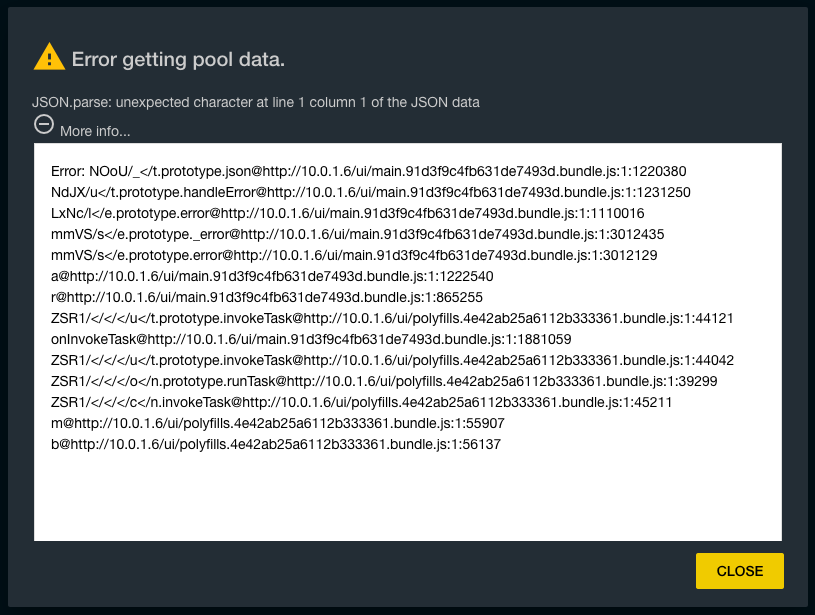Click the CLOSE button

click(x=739, y=571)
